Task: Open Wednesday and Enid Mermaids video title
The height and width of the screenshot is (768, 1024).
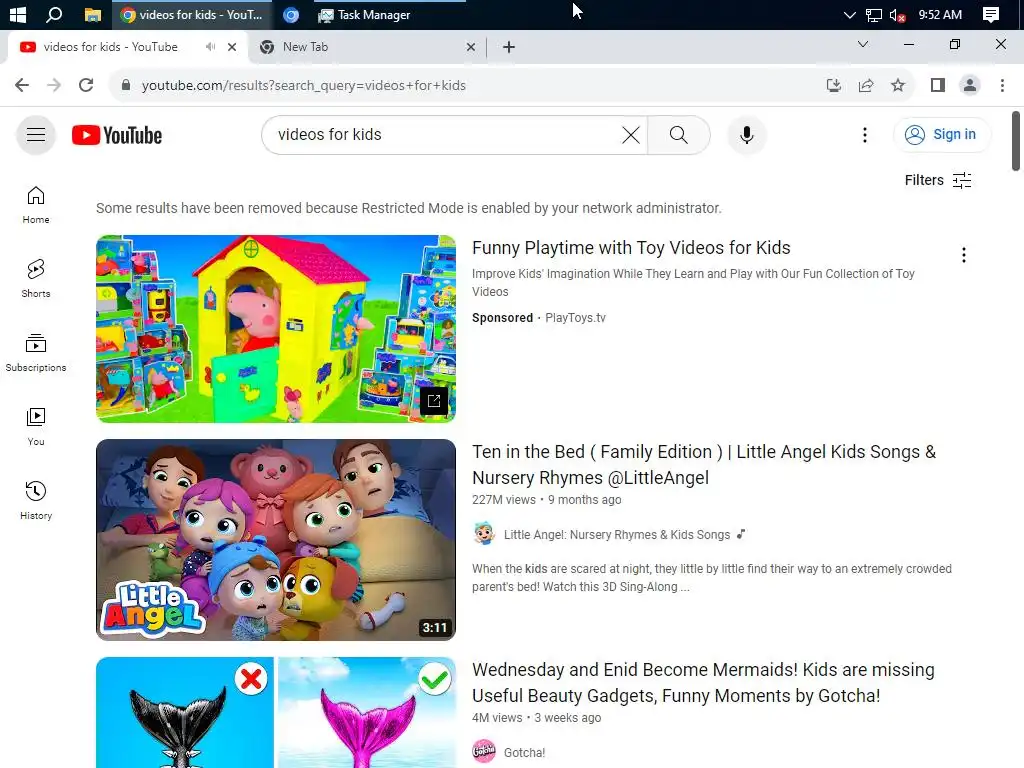Action: pos(703,683)
